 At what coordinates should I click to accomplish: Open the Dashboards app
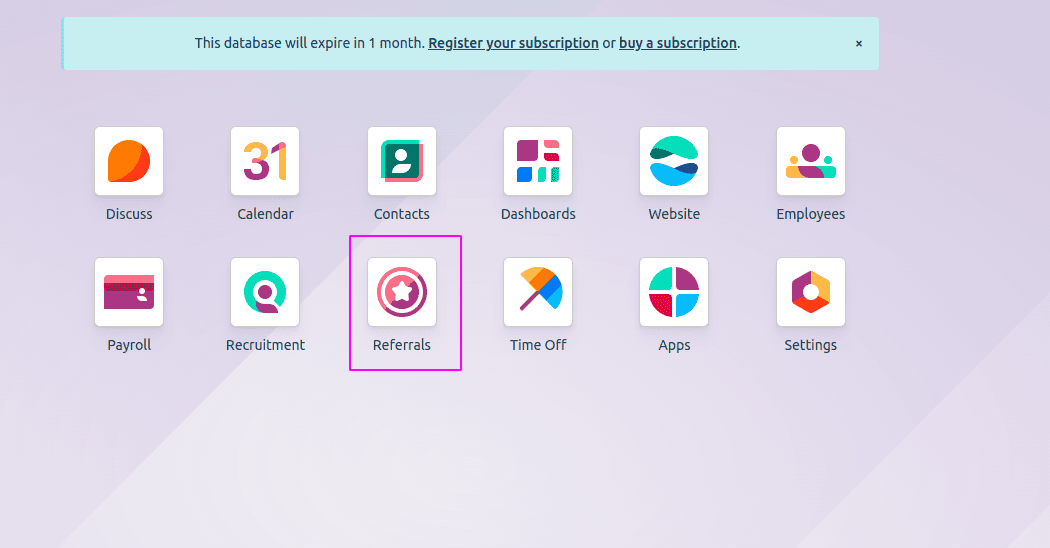538,161
